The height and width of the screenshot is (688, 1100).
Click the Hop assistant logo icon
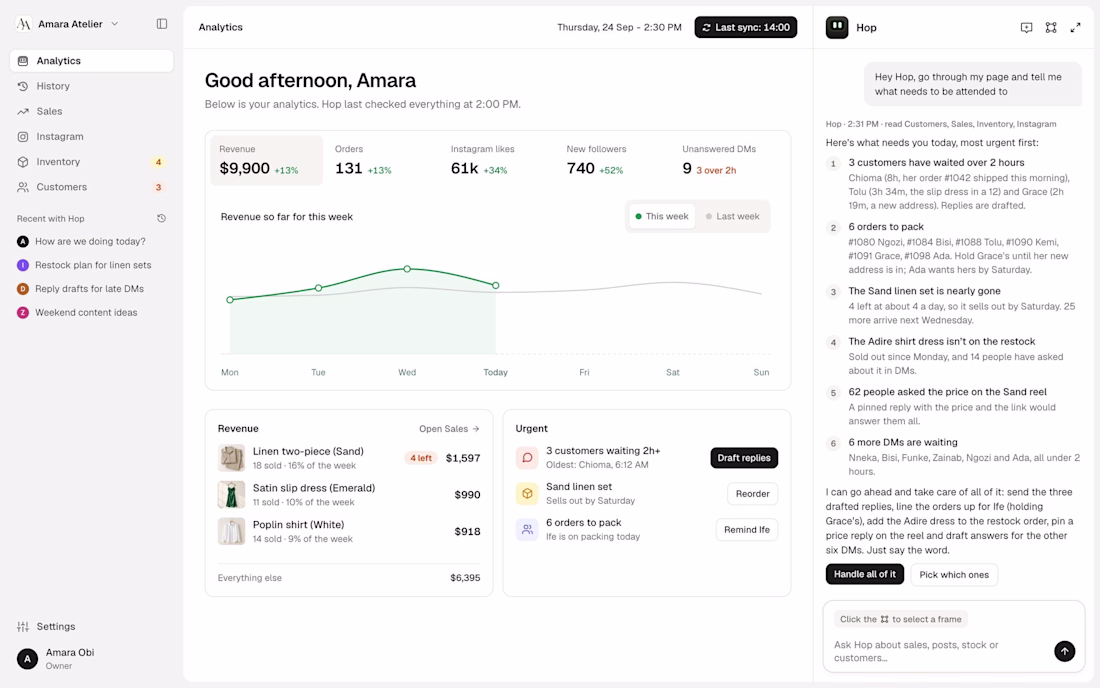837,27
